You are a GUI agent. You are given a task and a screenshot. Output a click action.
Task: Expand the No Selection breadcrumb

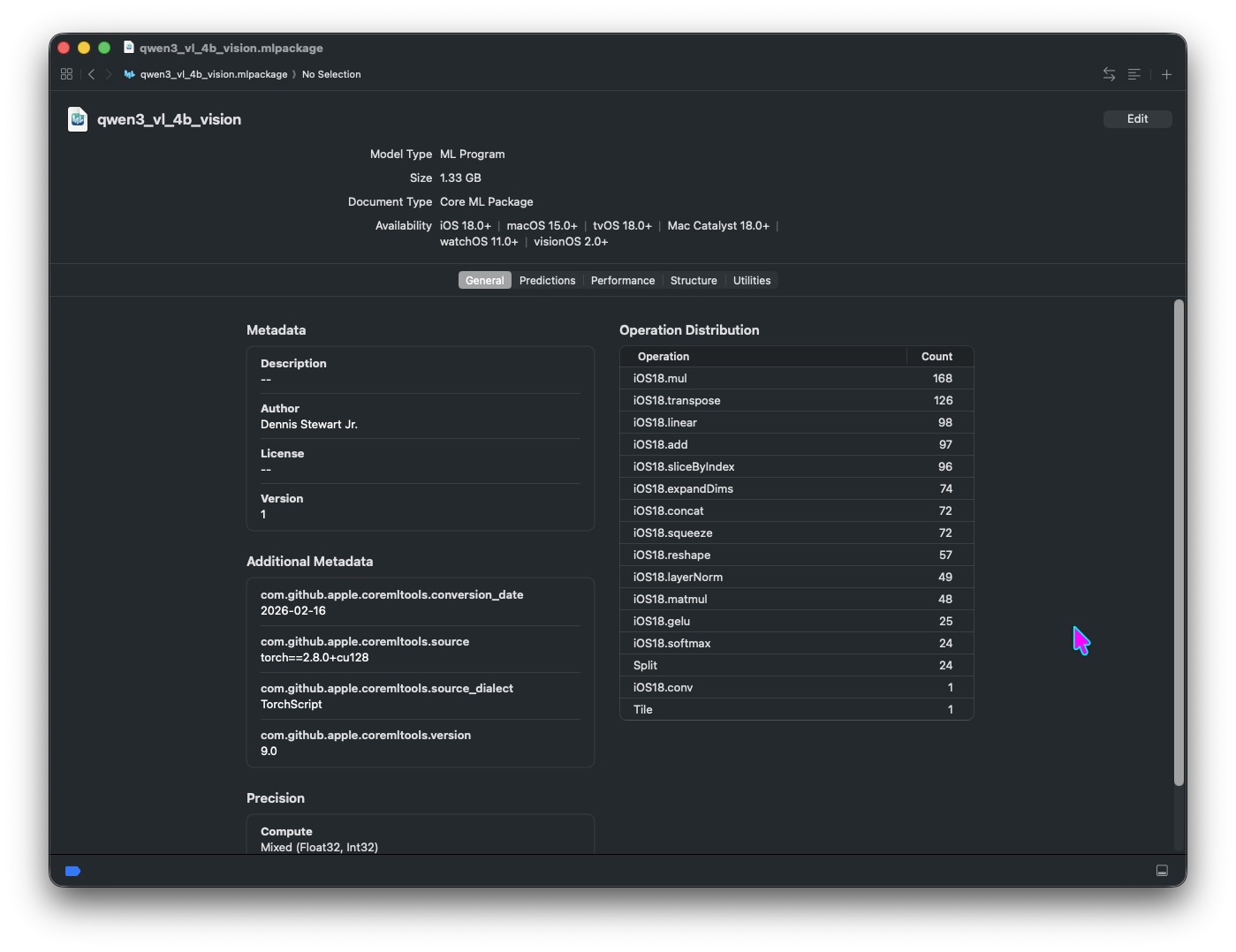[x=331, y=74]
